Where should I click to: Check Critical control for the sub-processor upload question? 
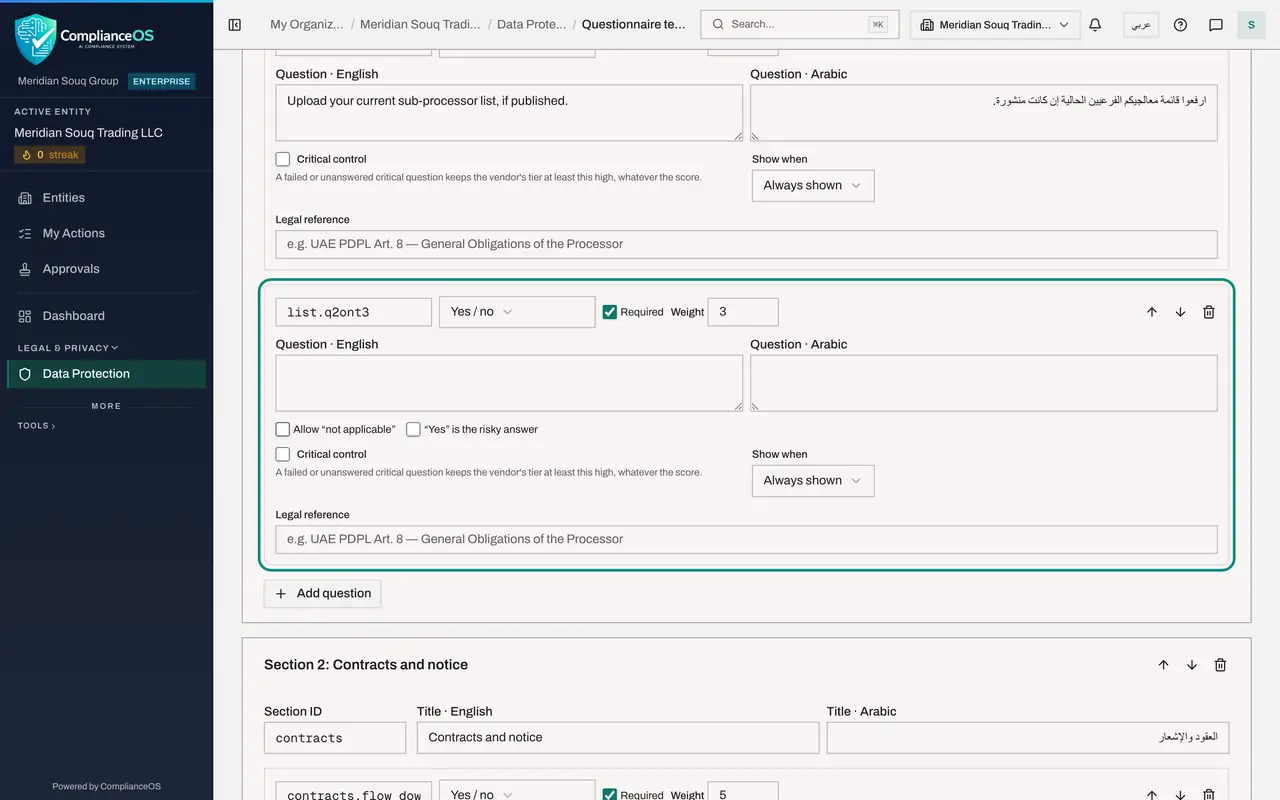[283, 159]
